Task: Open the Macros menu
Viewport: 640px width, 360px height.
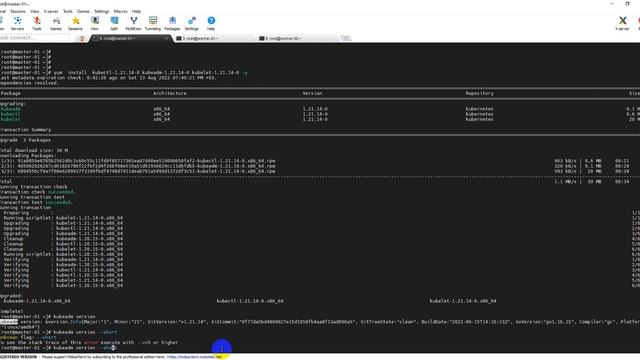Action: pos(120,11)
